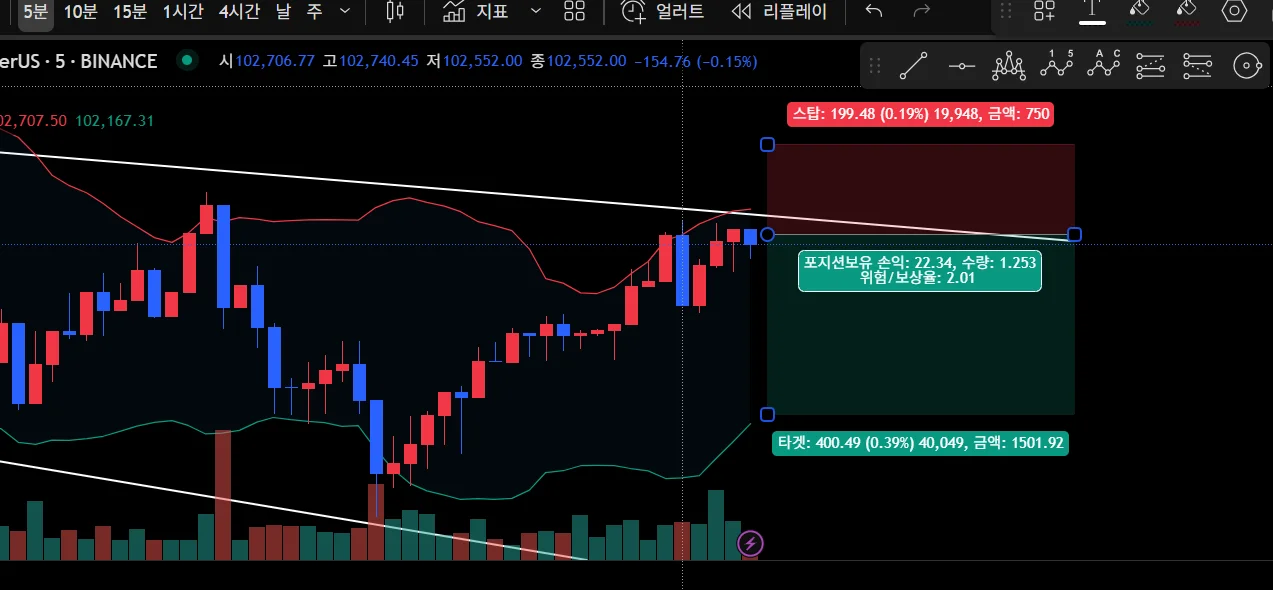Click the green 타겟 target label
Image resolution: width=1273 pixels, height=590 pixels.
click(920, 443)
